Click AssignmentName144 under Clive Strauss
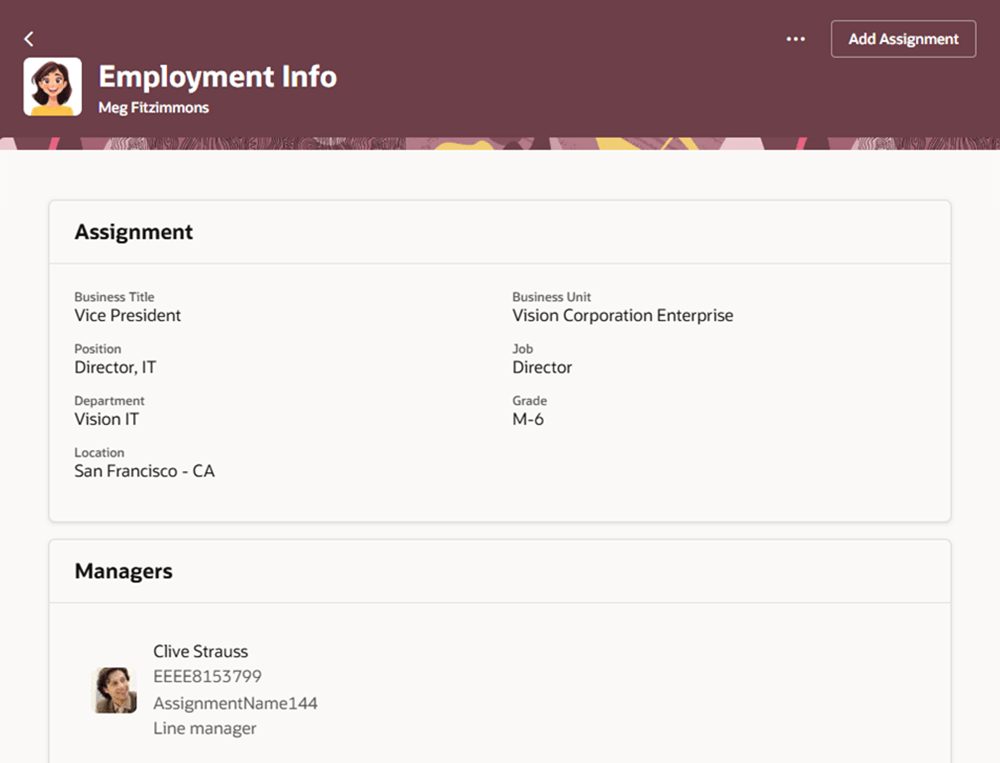 pos(235,703)
